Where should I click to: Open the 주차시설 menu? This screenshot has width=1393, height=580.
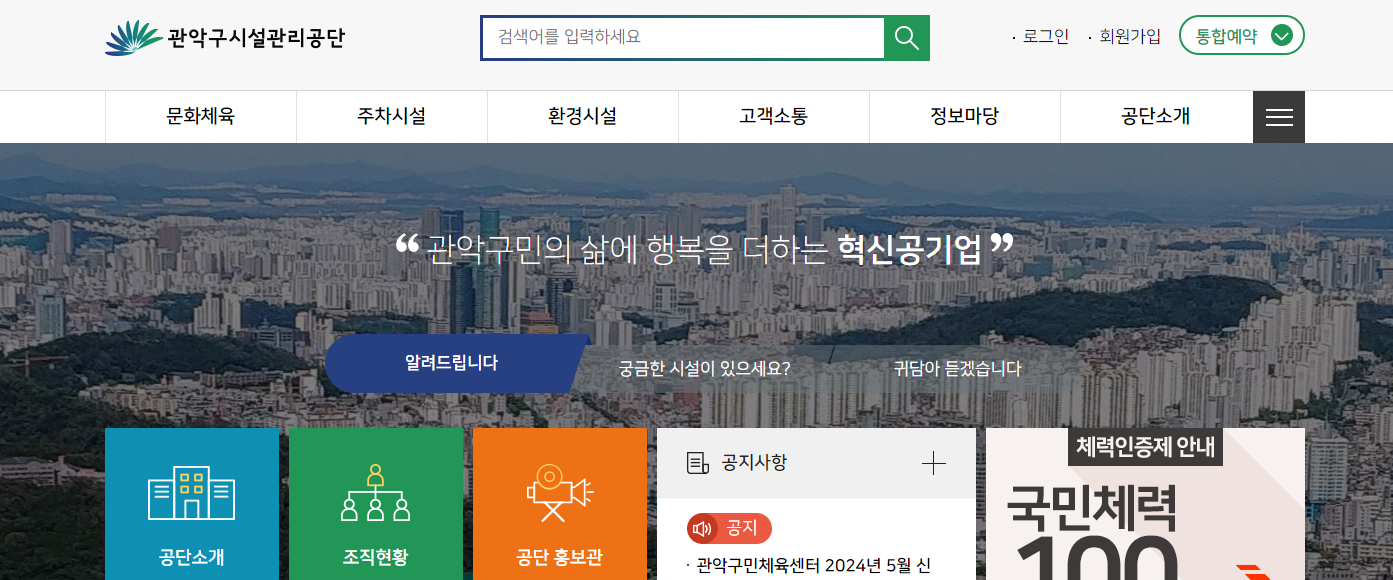click(x=392, y=117)
